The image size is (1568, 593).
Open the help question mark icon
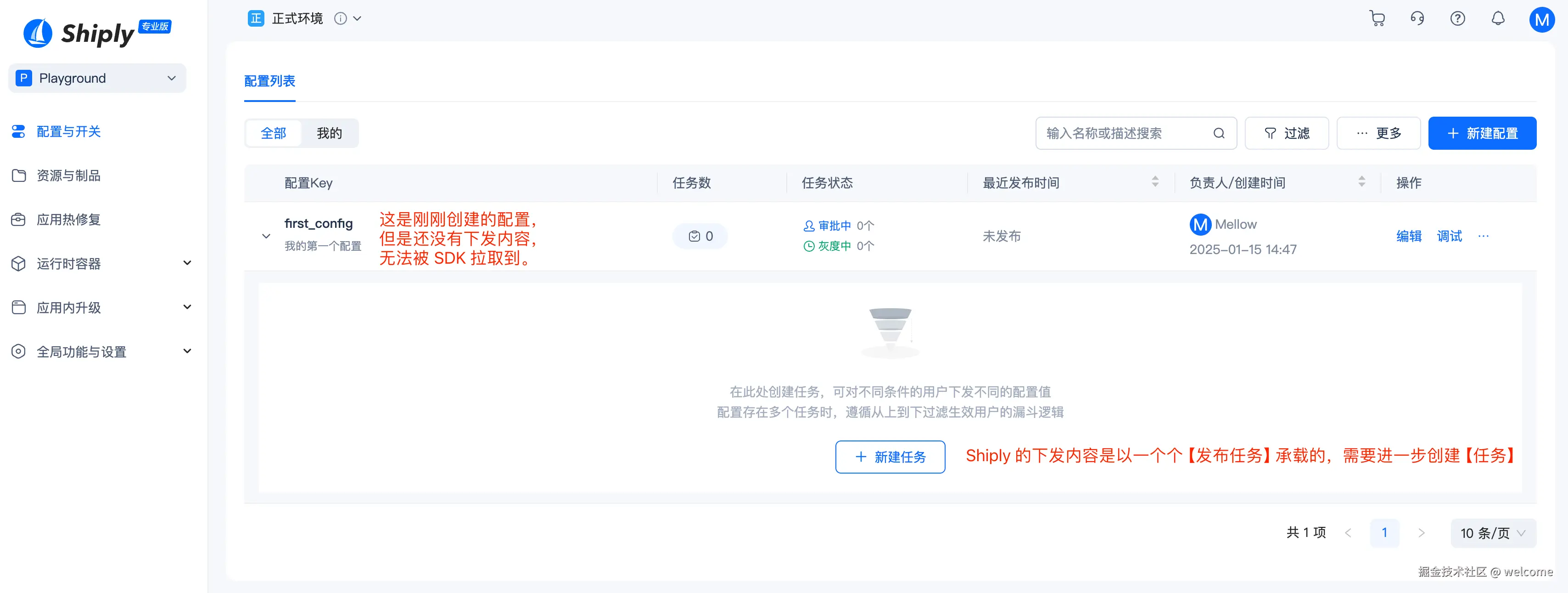click(x=1457, y=18)
